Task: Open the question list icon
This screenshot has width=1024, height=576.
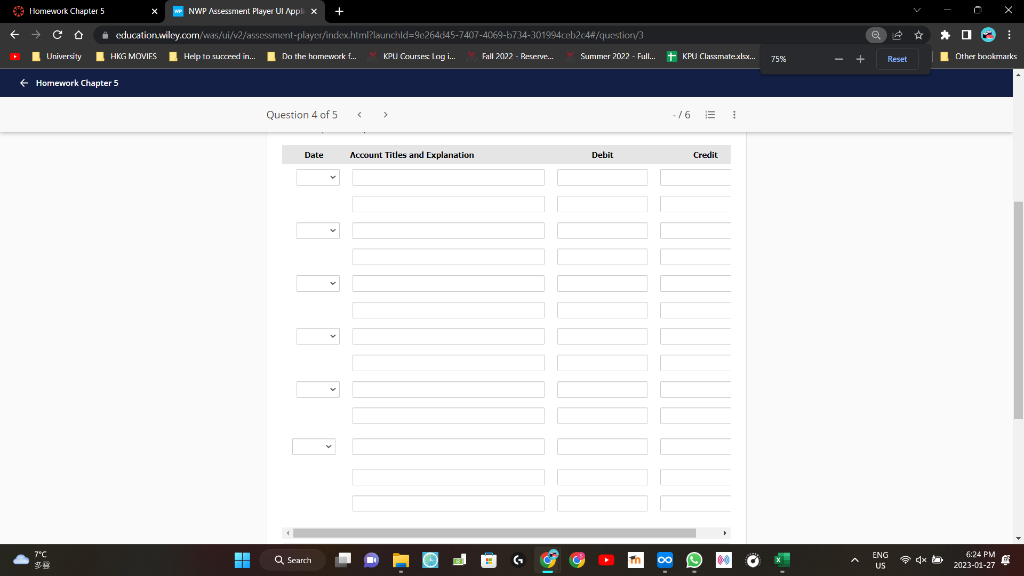Action: click(x=711, y=114)
